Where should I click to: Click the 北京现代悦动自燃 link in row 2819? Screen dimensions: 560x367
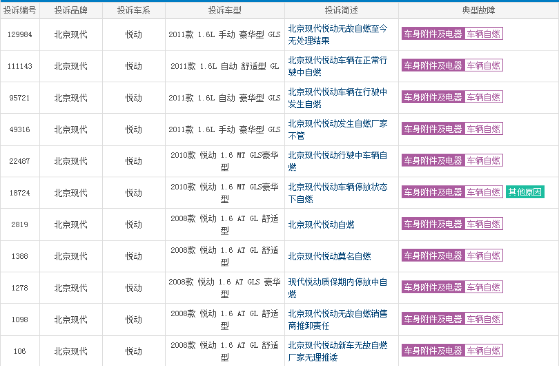click(321, 225)
